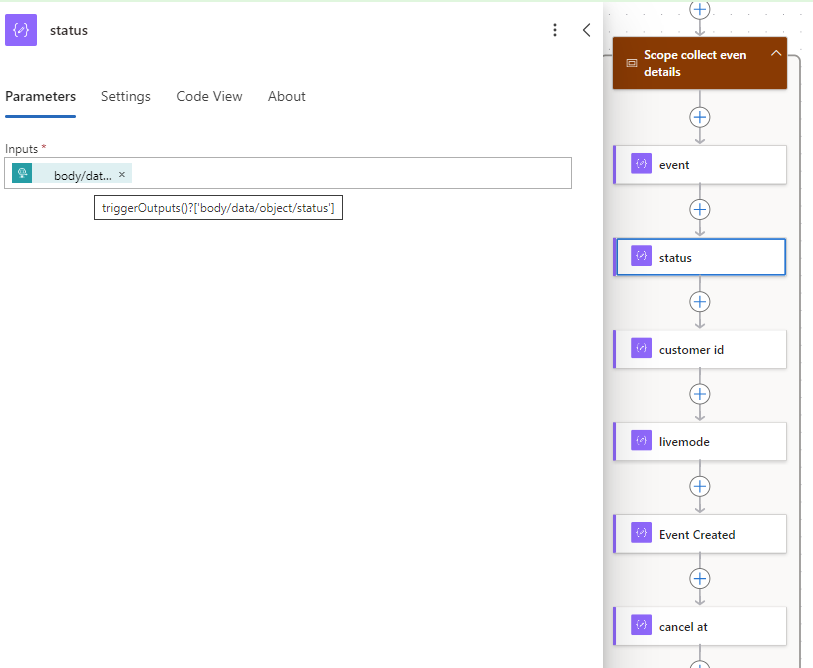Select the customer id action icon

click(x=641, y=348)
